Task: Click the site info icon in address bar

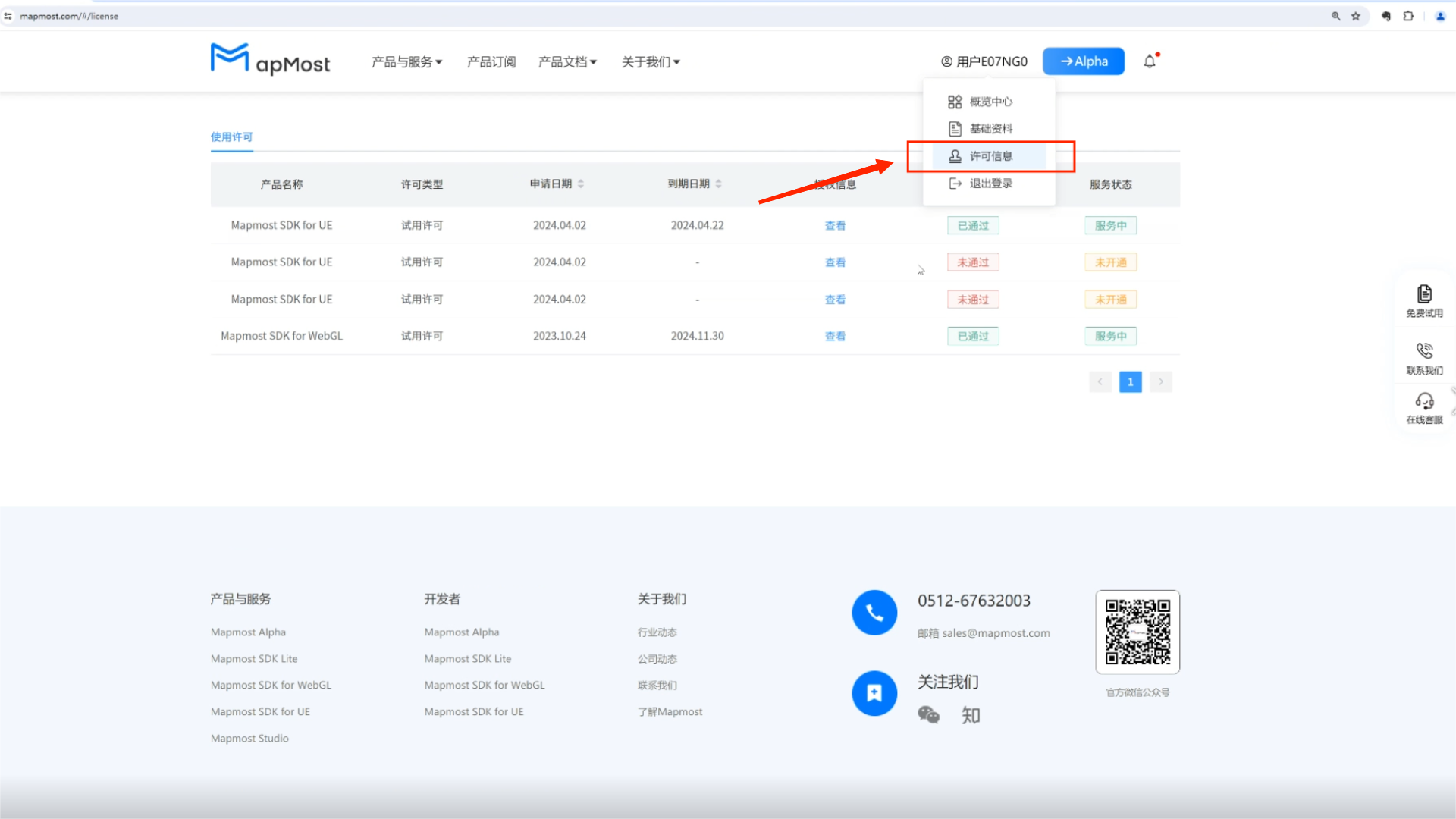Action: (8, 16)
